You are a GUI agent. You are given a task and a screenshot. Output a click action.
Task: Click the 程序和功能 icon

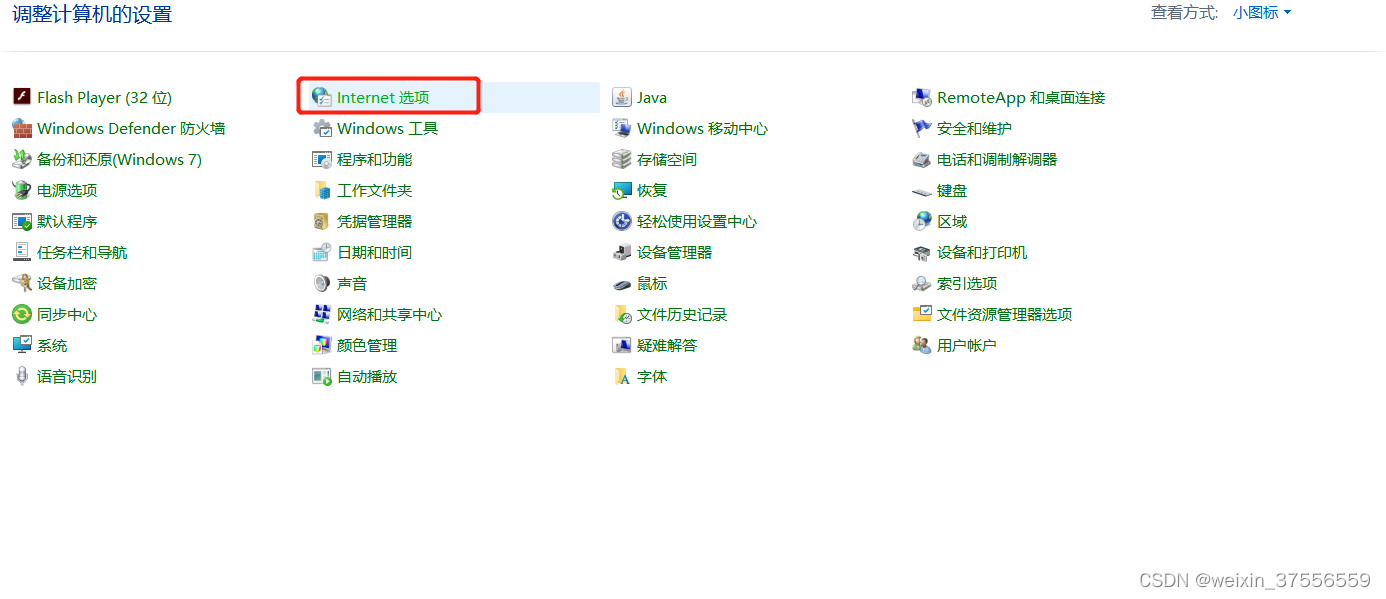[321, 159]
